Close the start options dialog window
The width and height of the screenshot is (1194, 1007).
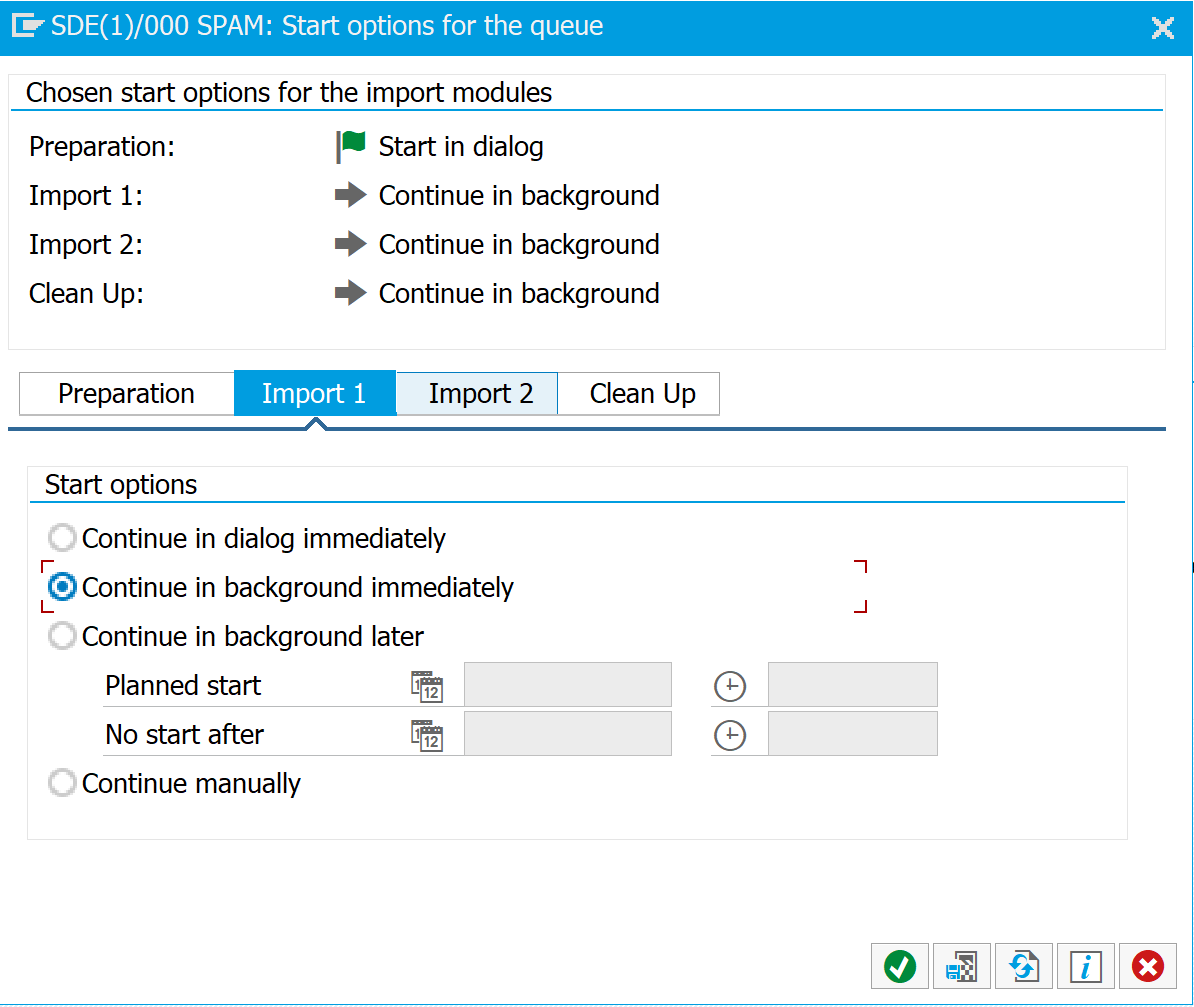pos(1162,27)
